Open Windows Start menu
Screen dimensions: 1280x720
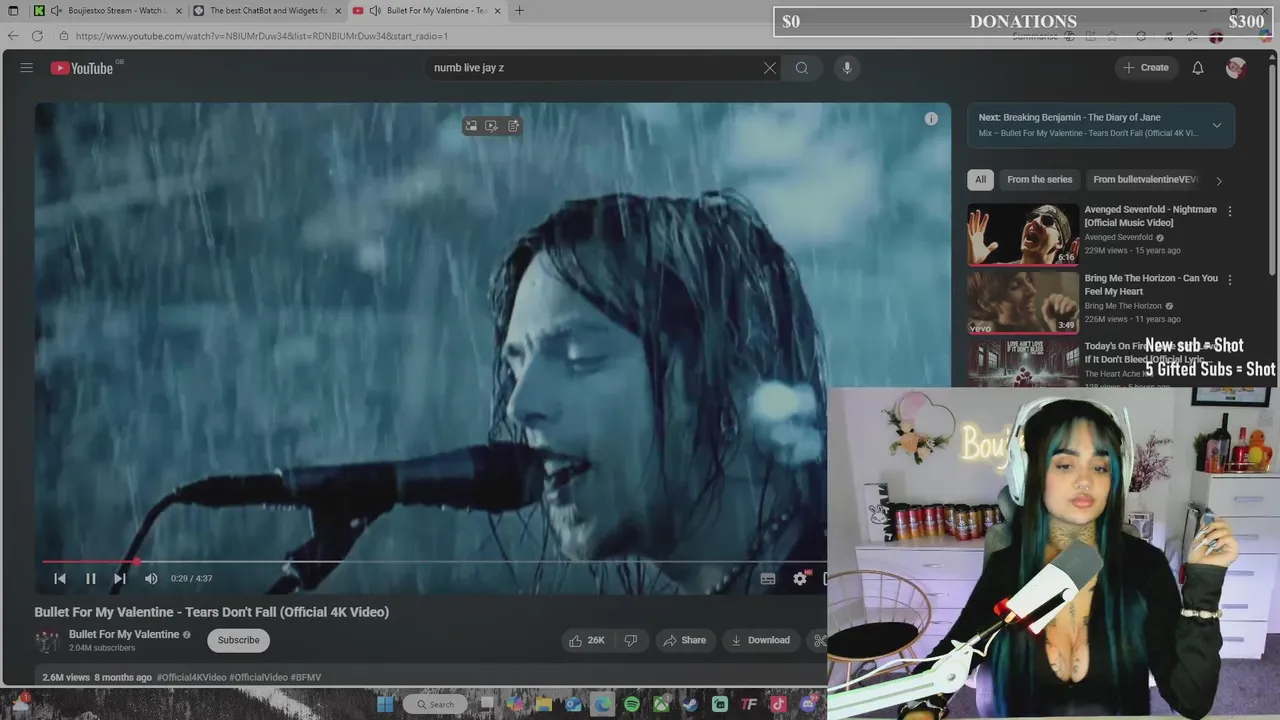point(385,704)
